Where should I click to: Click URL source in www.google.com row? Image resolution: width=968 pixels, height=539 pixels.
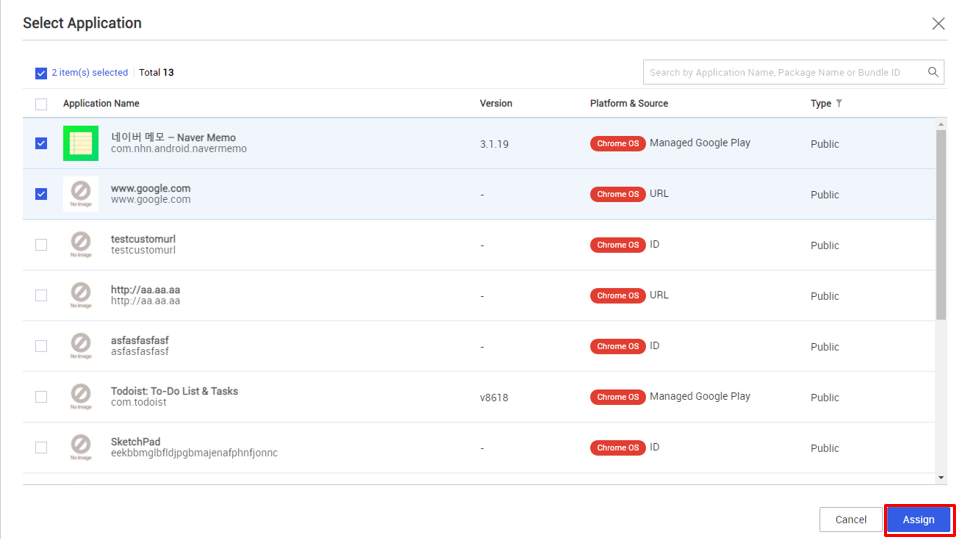pos(659,193)
